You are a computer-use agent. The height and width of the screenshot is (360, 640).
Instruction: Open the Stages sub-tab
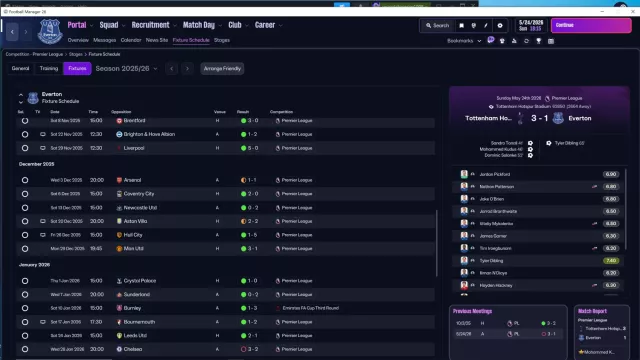(x=222, y=40)
